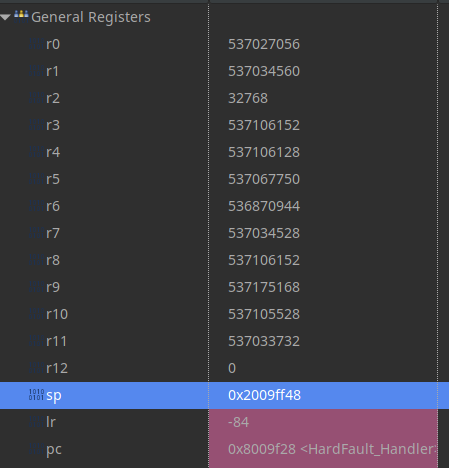Viewport: 449px width, 468px height.
Task: Select register name r7
Action: point(53,233)
